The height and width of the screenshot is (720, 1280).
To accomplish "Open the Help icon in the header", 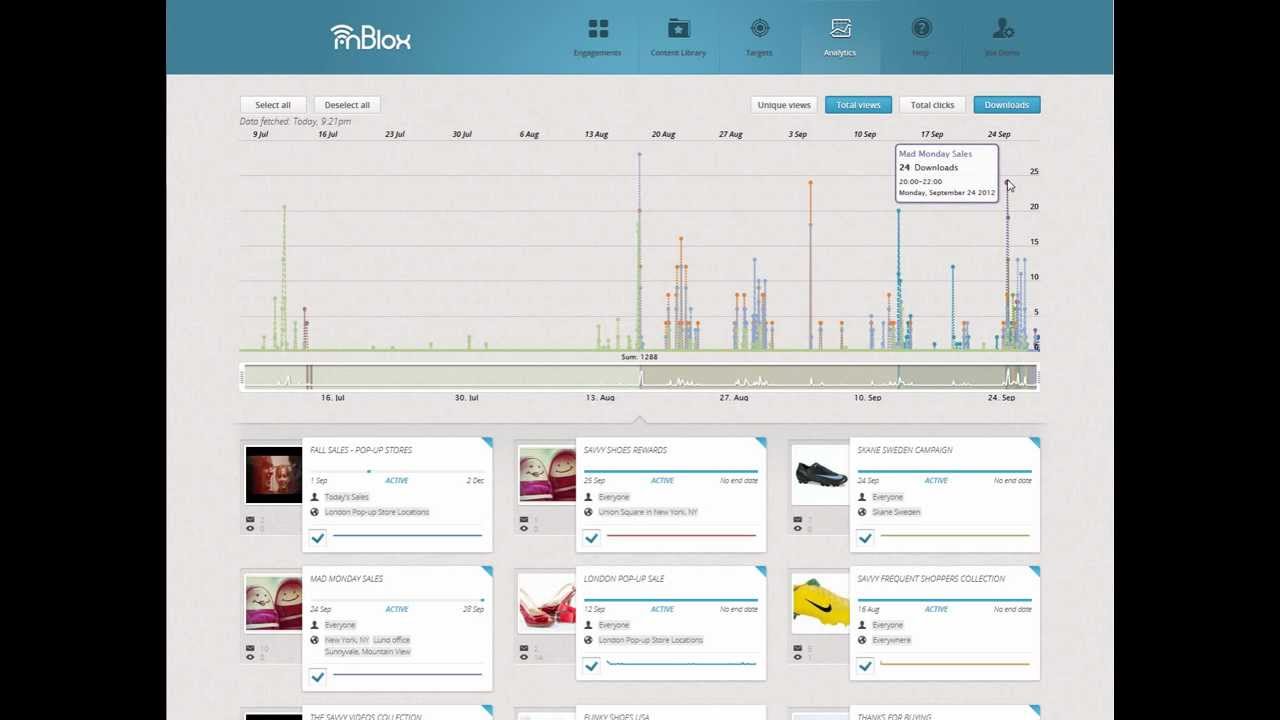I will coord(921,29).
